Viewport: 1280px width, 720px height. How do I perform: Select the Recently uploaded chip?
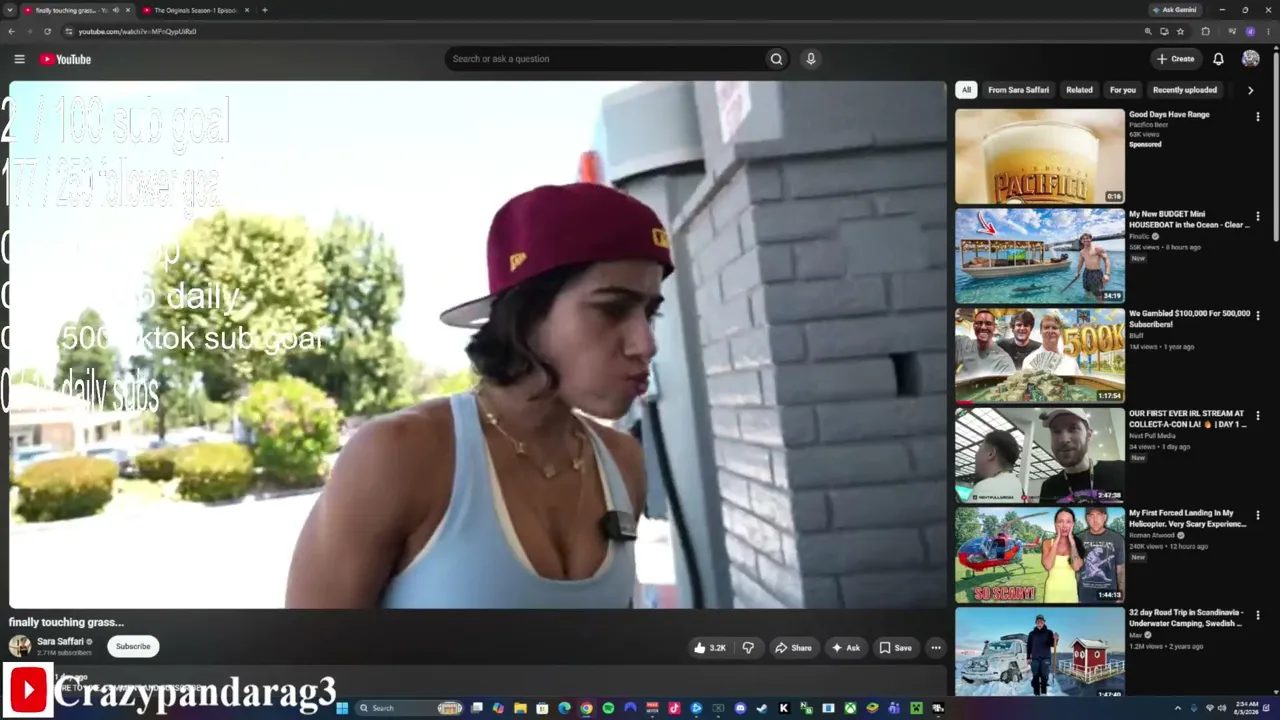tap(1185, 90)
